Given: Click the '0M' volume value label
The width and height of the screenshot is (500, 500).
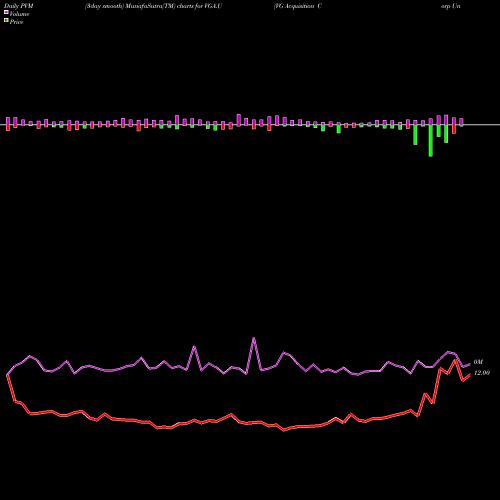Looking at the screenshot, I should coord(478,362).
